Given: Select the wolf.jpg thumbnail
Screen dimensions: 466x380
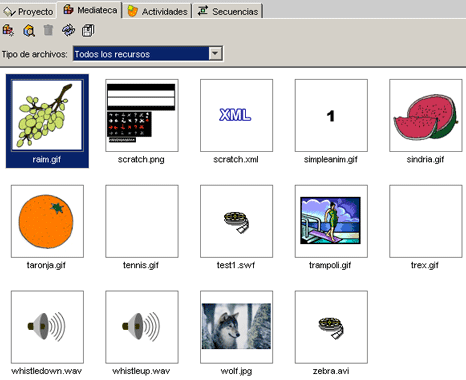Looking at the screenshot, I should point(236,327).
